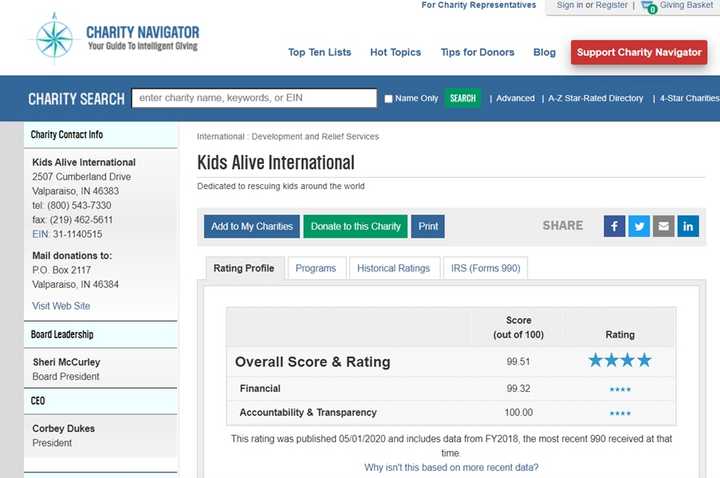The height and width of the screenshot is (478, 720).
Task: Click Add to My Charities button
Action: pos(252,226)
